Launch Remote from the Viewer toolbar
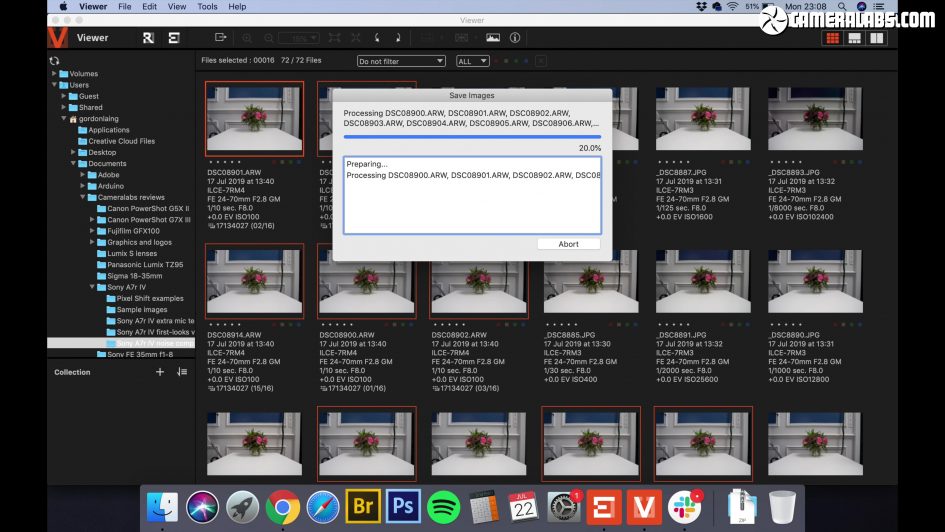The width and height of the screenshot is (945, 532). 148,38
